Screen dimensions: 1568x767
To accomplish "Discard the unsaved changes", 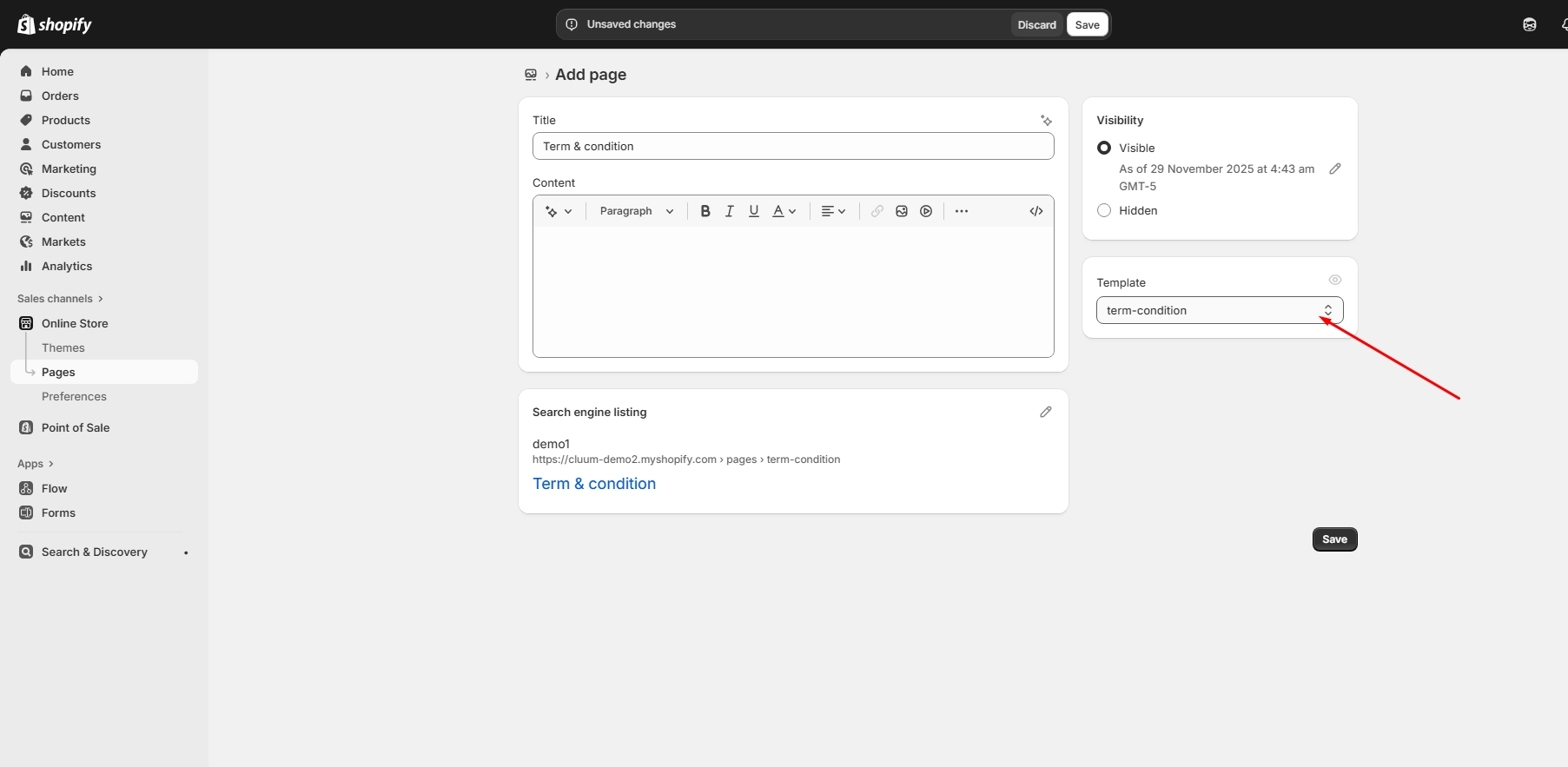I will pos(1036,24).
